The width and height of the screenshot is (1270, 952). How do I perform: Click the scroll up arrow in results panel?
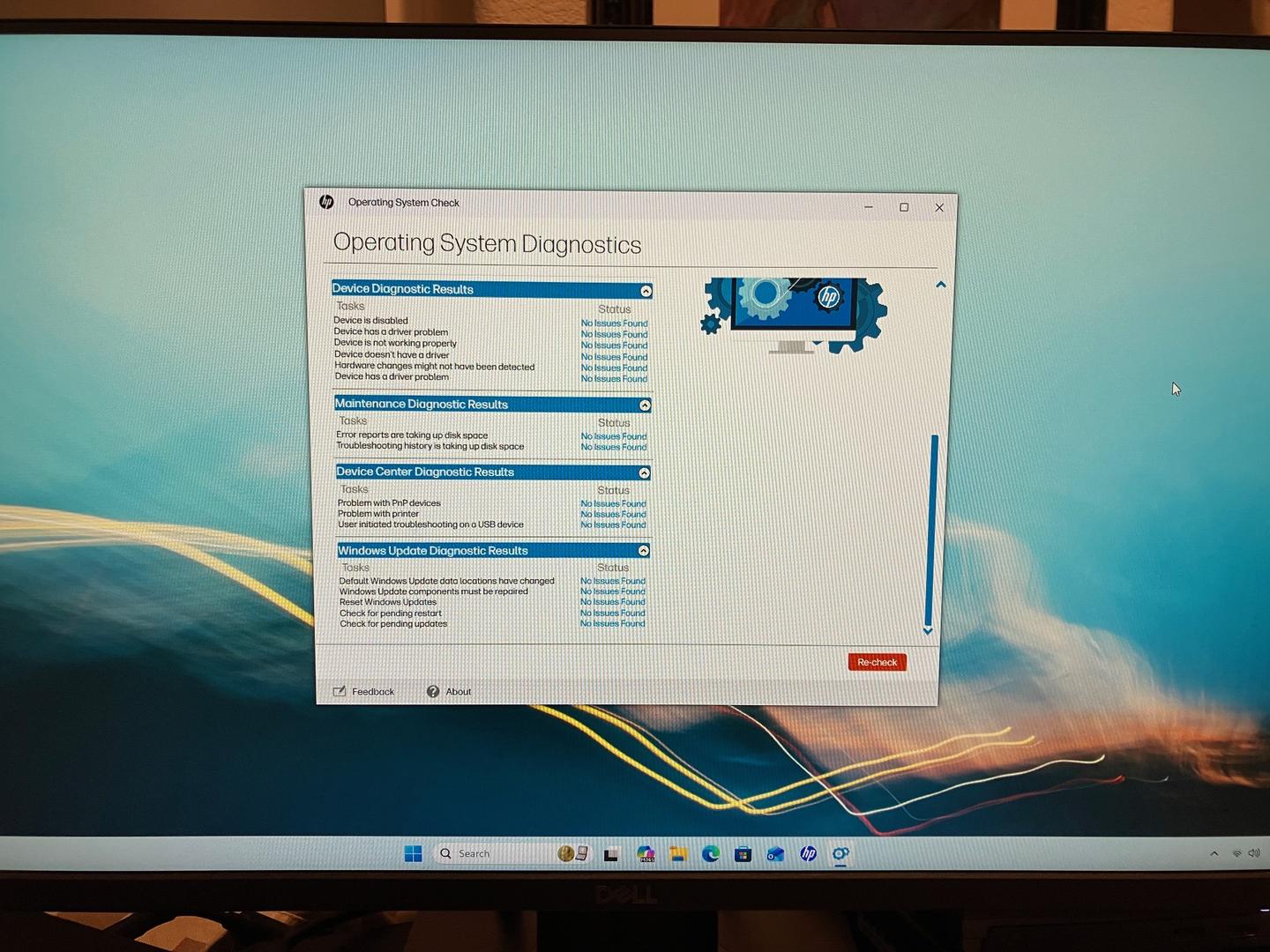point(940,285)
